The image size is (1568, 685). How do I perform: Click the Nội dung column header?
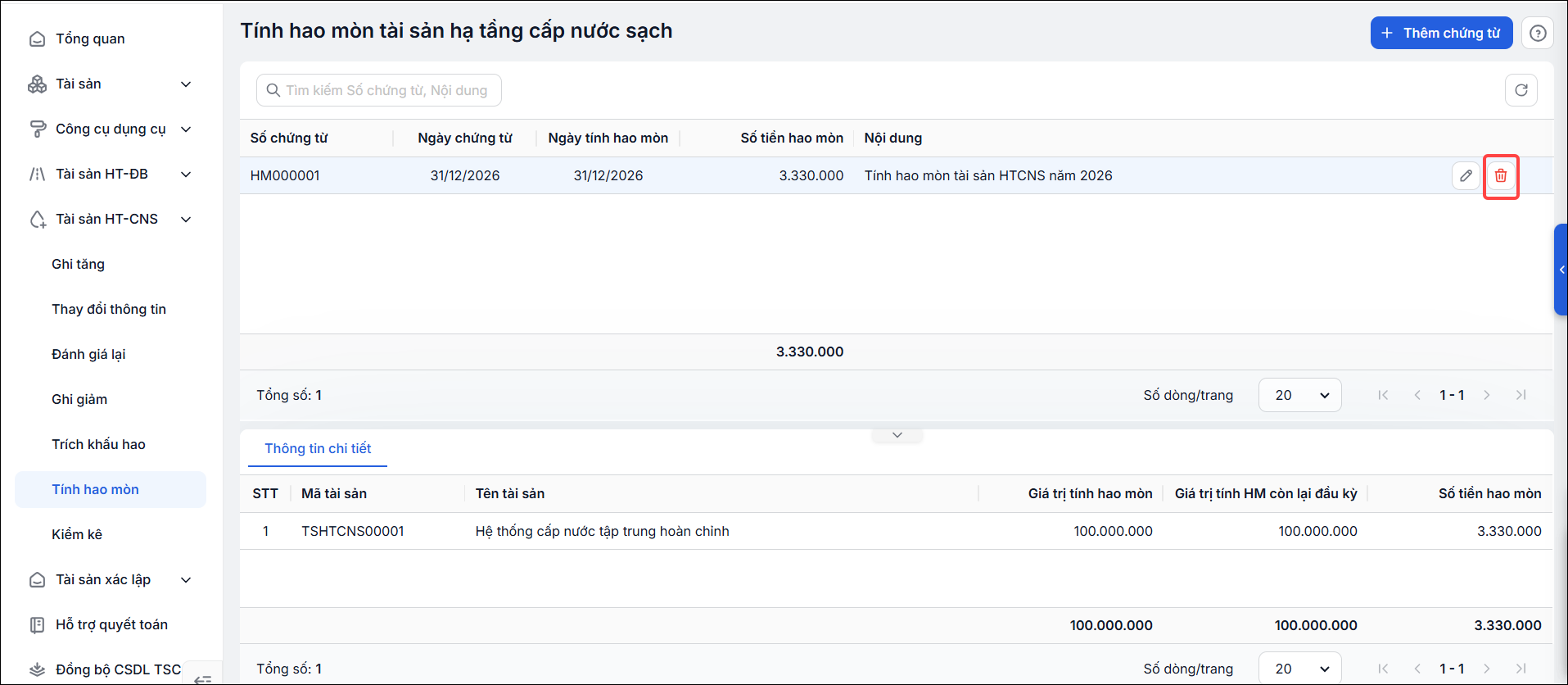[x=893, y=138]
